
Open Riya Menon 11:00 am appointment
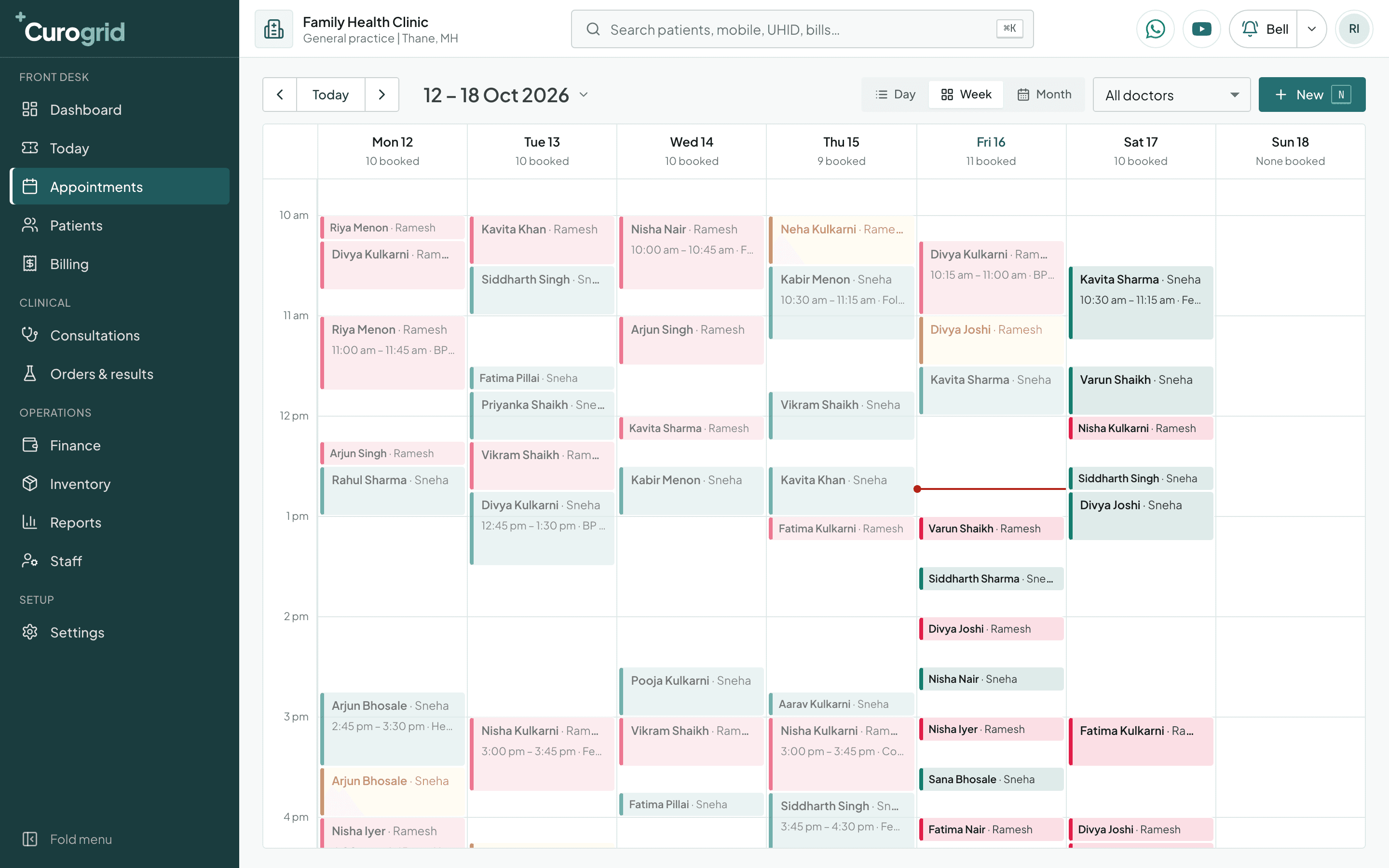(392, 353)
